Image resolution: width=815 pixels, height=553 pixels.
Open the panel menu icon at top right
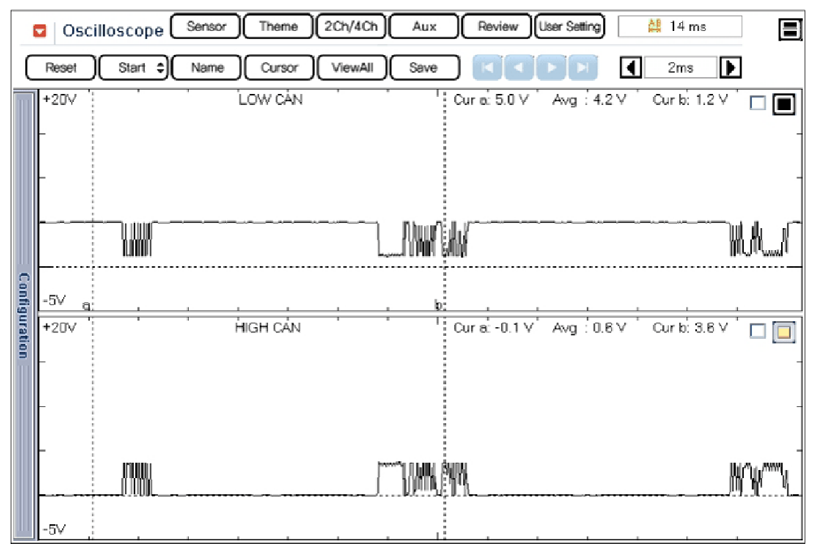(790, 30)
